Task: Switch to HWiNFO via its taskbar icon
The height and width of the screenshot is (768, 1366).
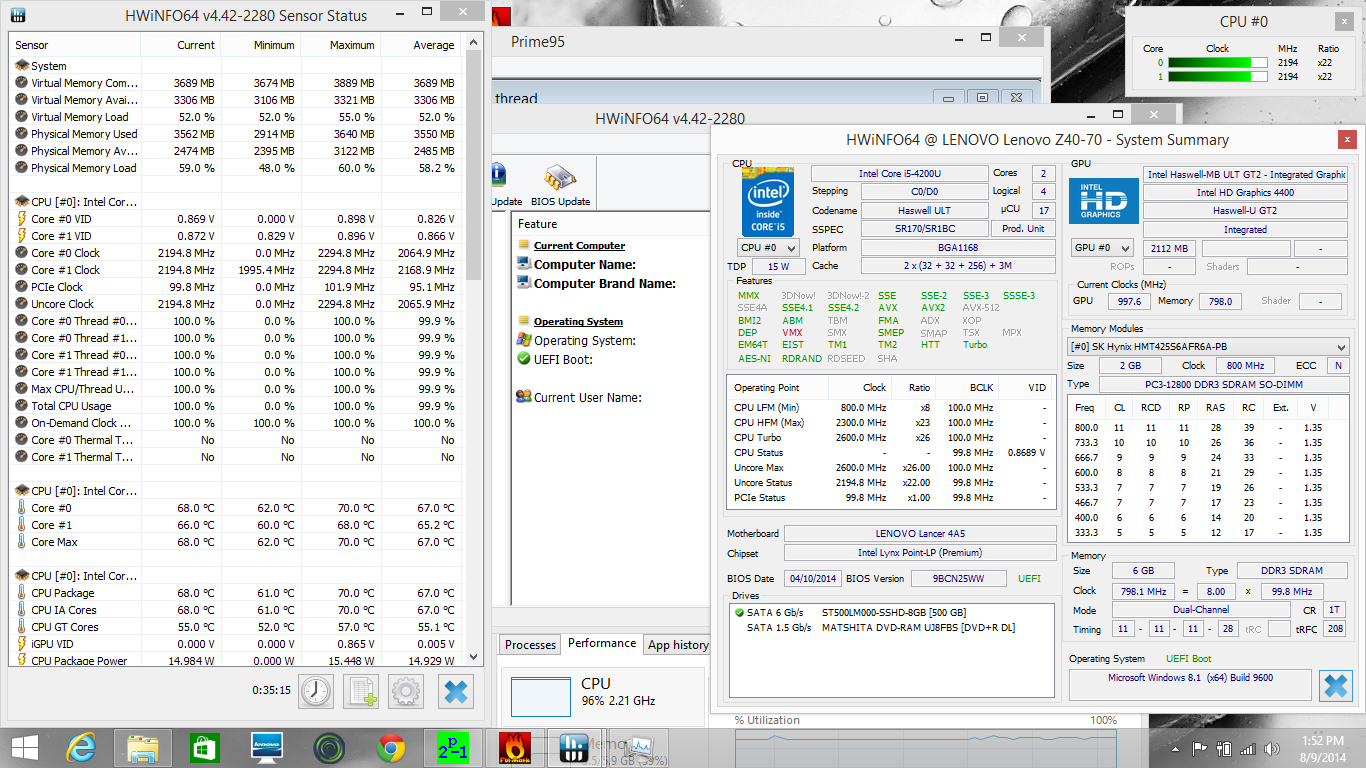Action: pyautogui.click(x=574, y=747)
